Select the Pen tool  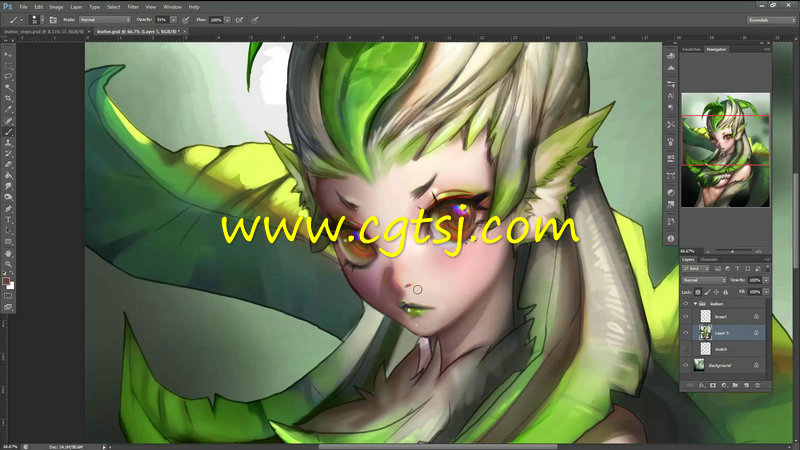8,209
